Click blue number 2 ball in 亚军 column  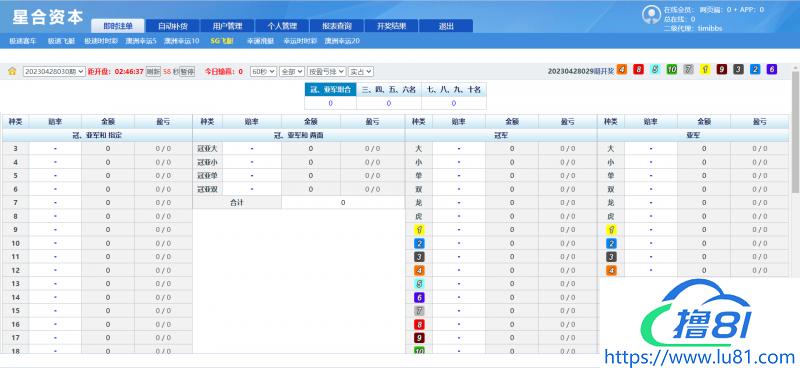(611, 243)
